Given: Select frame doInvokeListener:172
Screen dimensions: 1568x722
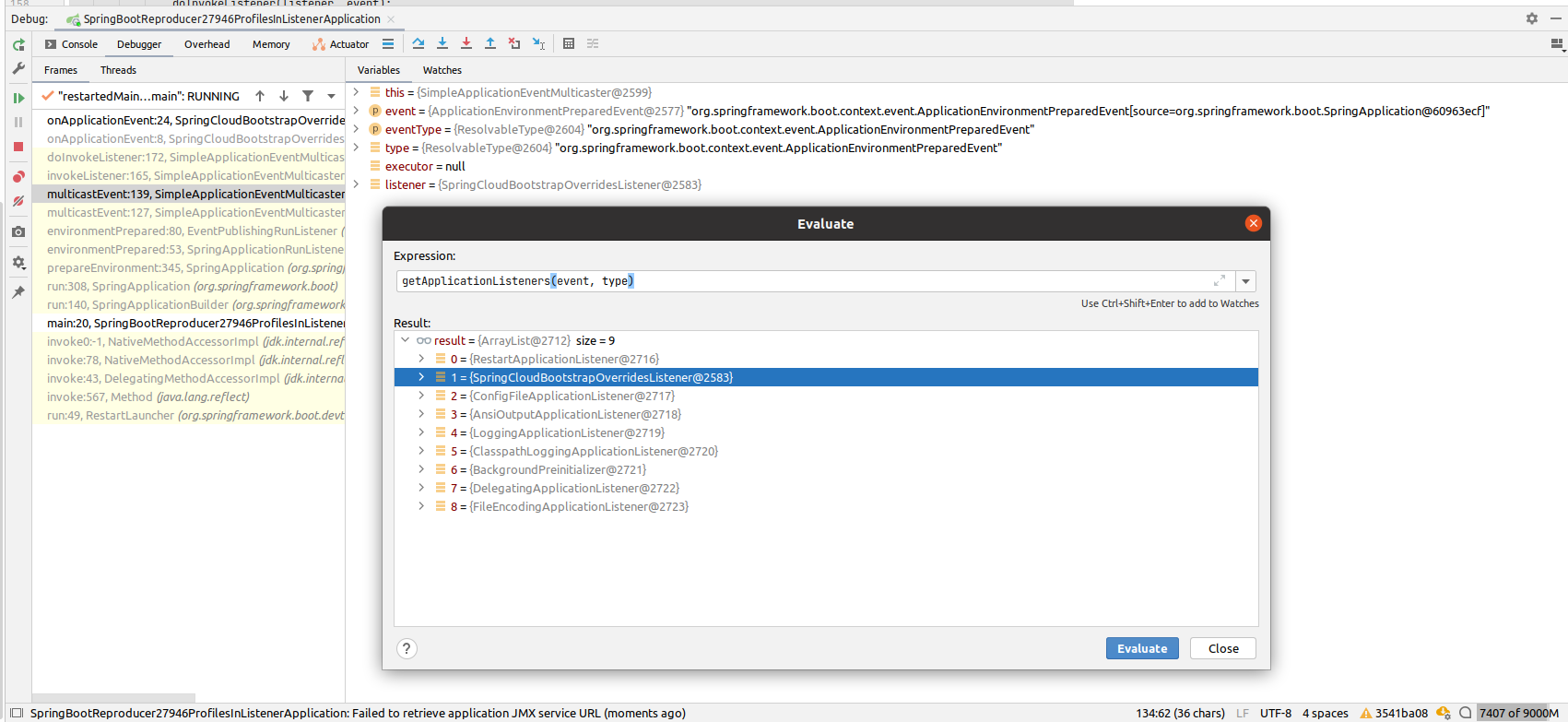Looking at the screenshot, I should (x=189, y=157).
